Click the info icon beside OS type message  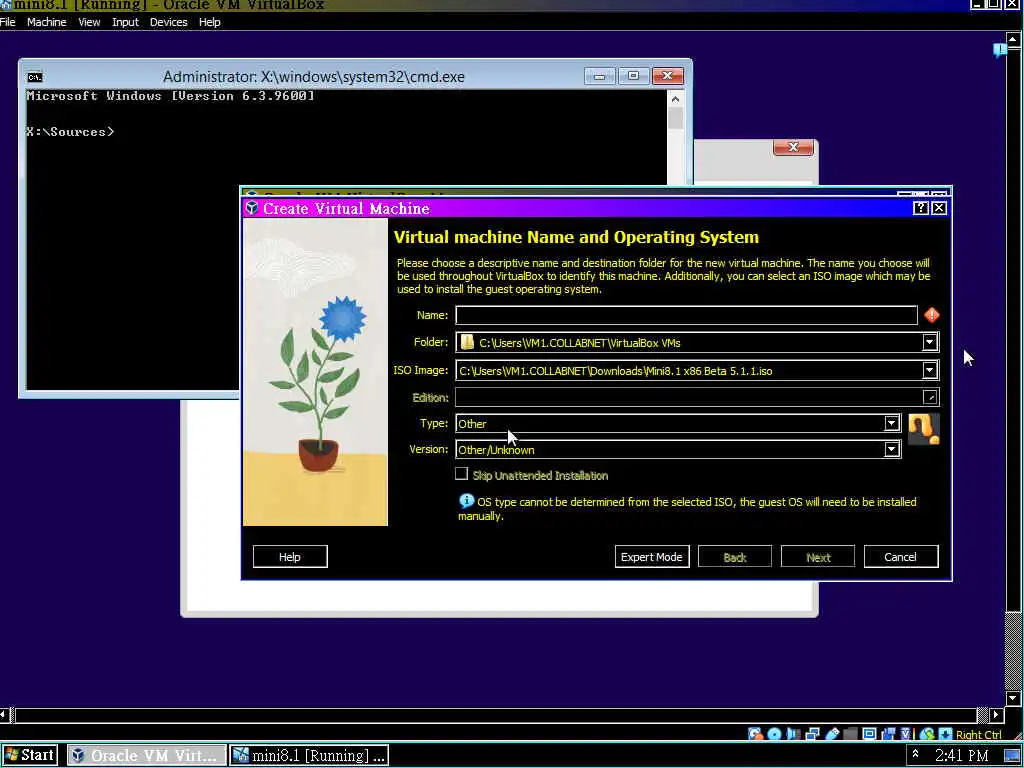466,501
